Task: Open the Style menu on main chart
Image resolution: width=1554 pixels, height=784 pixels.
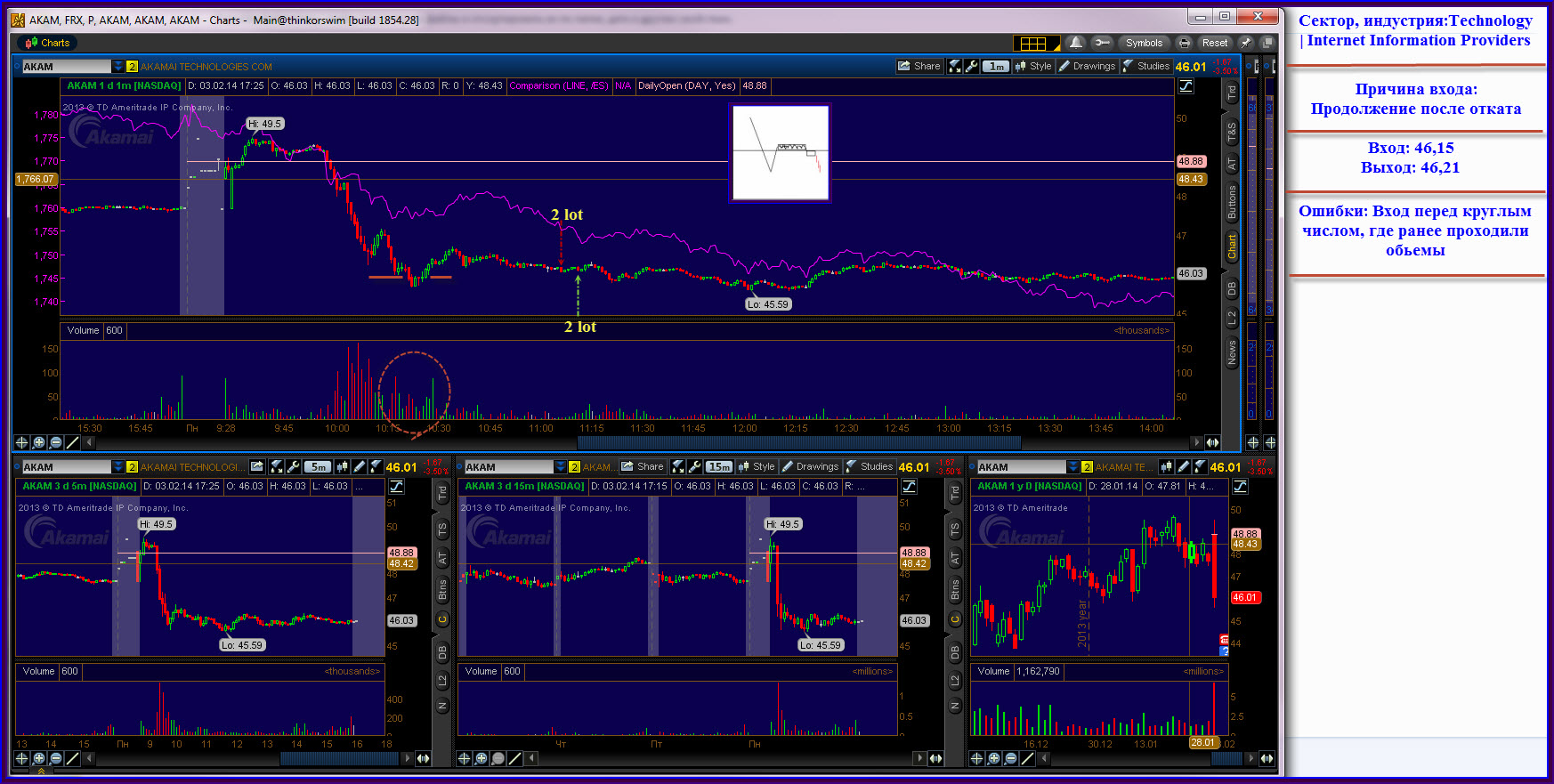Action: click(1033, 66)
